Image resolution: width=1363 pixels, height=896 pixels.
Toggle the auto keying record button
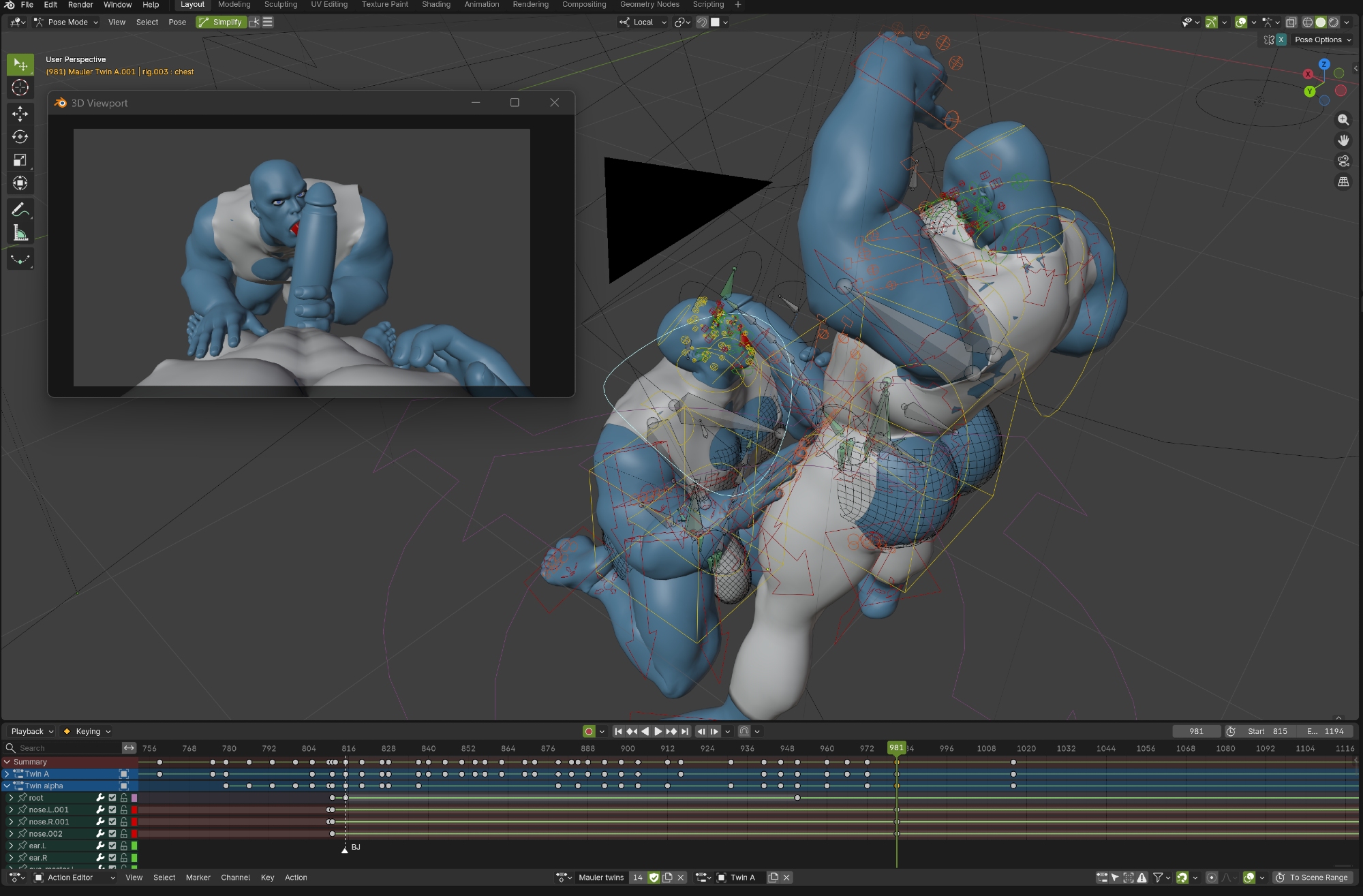(x=589, y=731)
